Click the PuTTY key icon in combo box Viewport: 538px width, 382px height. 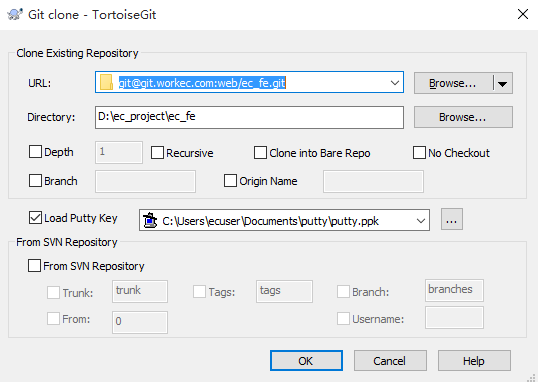tap(150, 220)
